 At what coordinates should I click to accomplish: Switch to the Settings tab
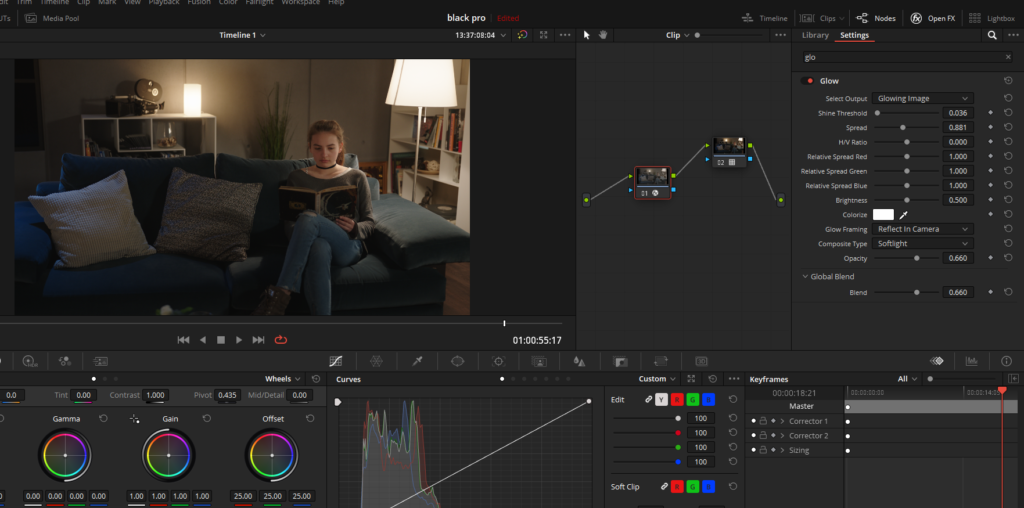pos(854,35)
